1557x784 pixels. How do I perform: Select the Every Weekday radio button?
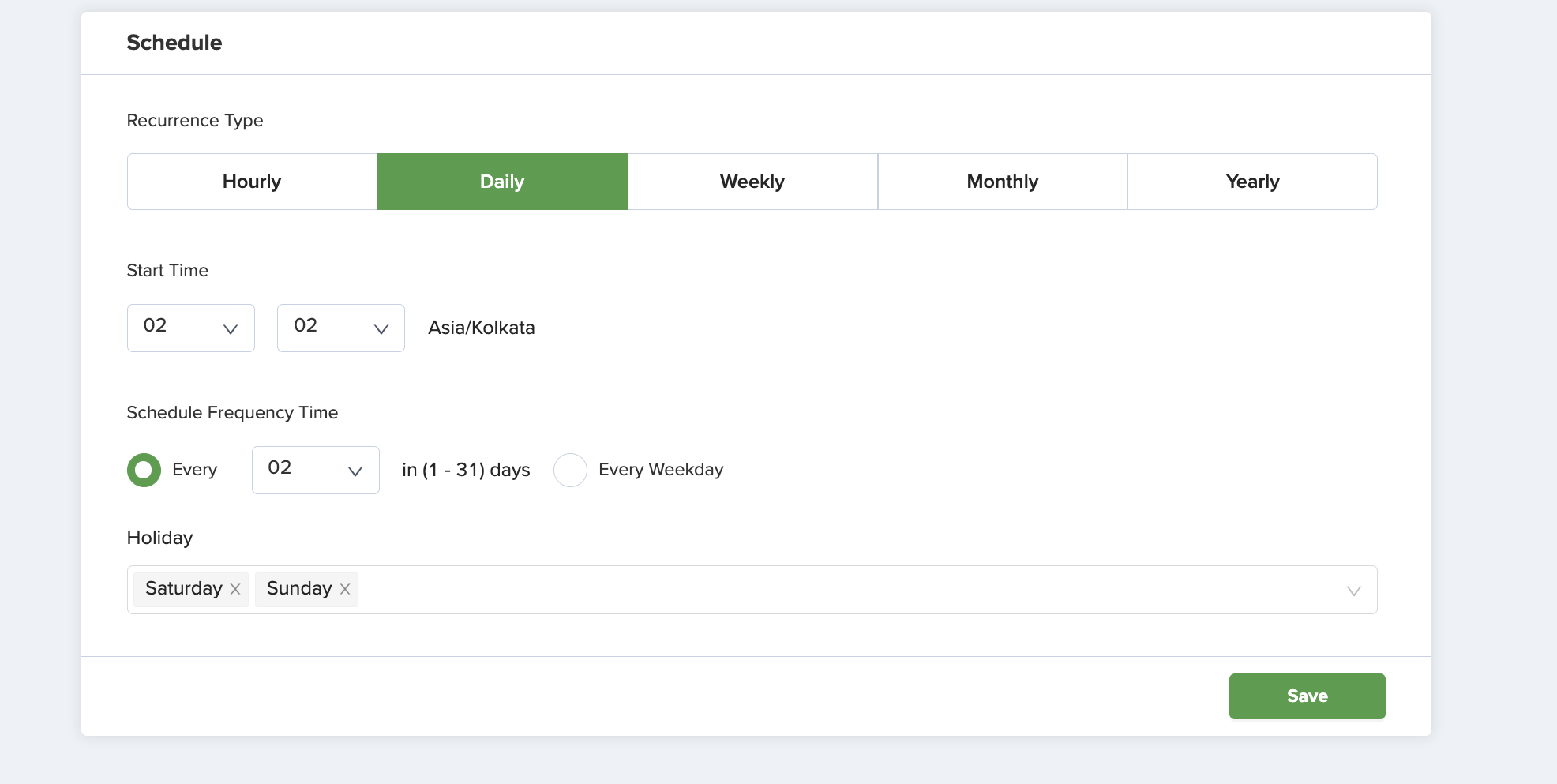click(570, 470)
